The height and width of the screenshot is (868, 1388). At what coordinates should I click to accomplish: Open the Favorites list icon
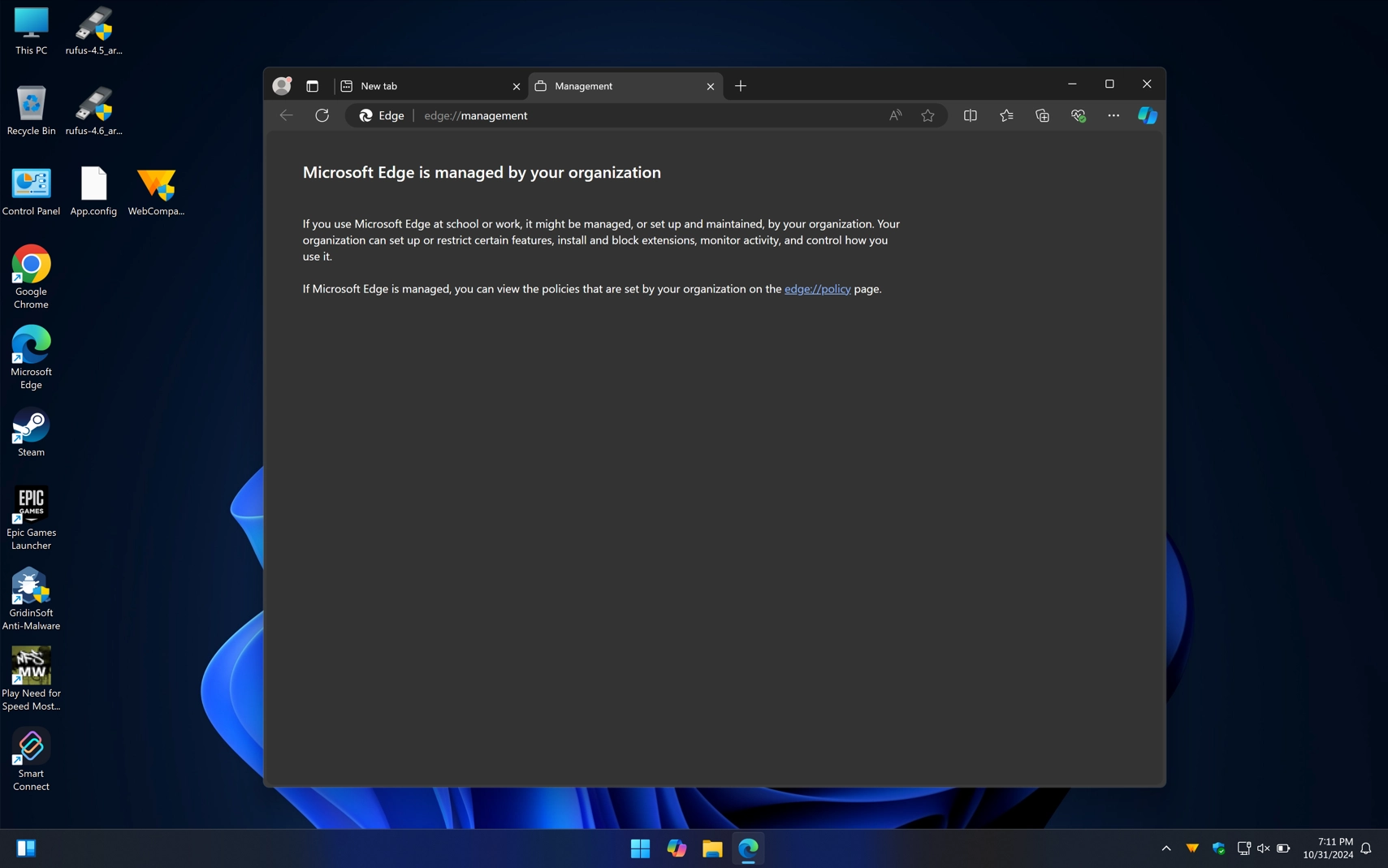tap(1006, 114)
